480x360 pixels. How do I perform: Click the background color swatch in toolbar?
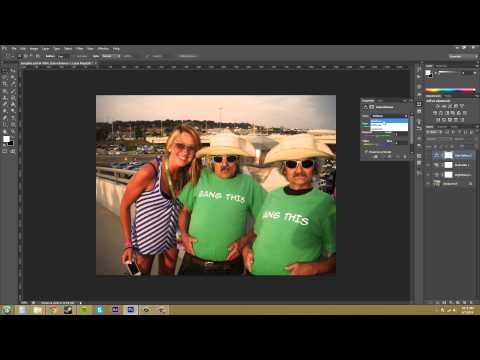(x=11, y=143)
